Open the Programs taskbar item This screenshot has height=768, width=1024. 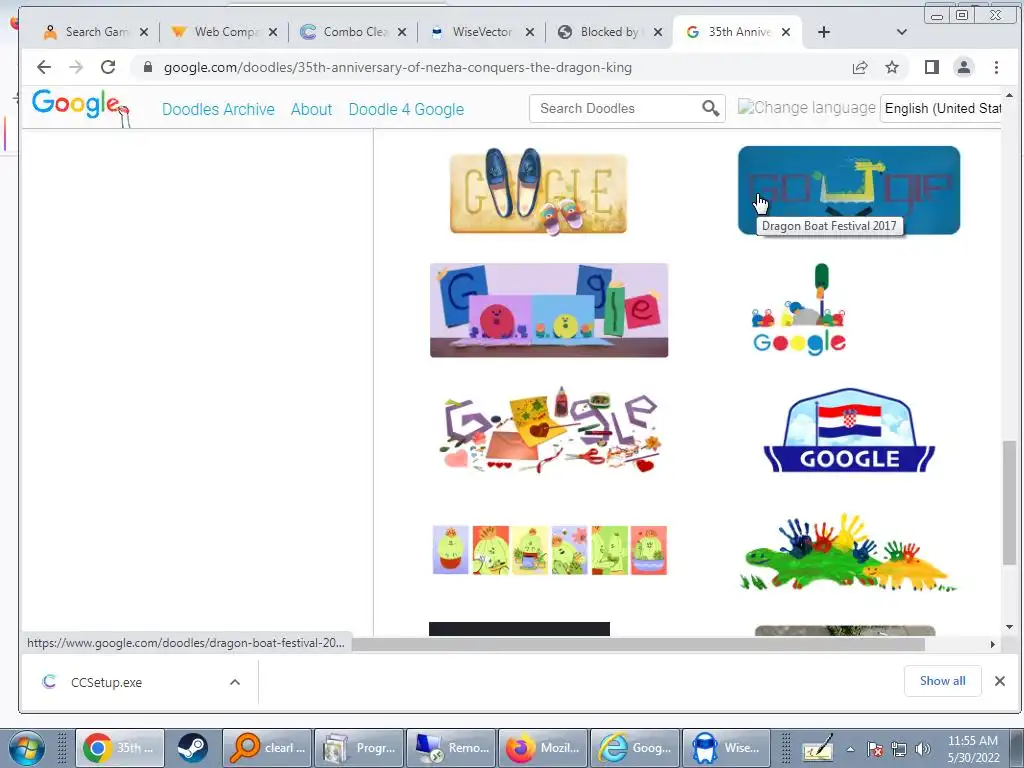[x=359, y=748]
